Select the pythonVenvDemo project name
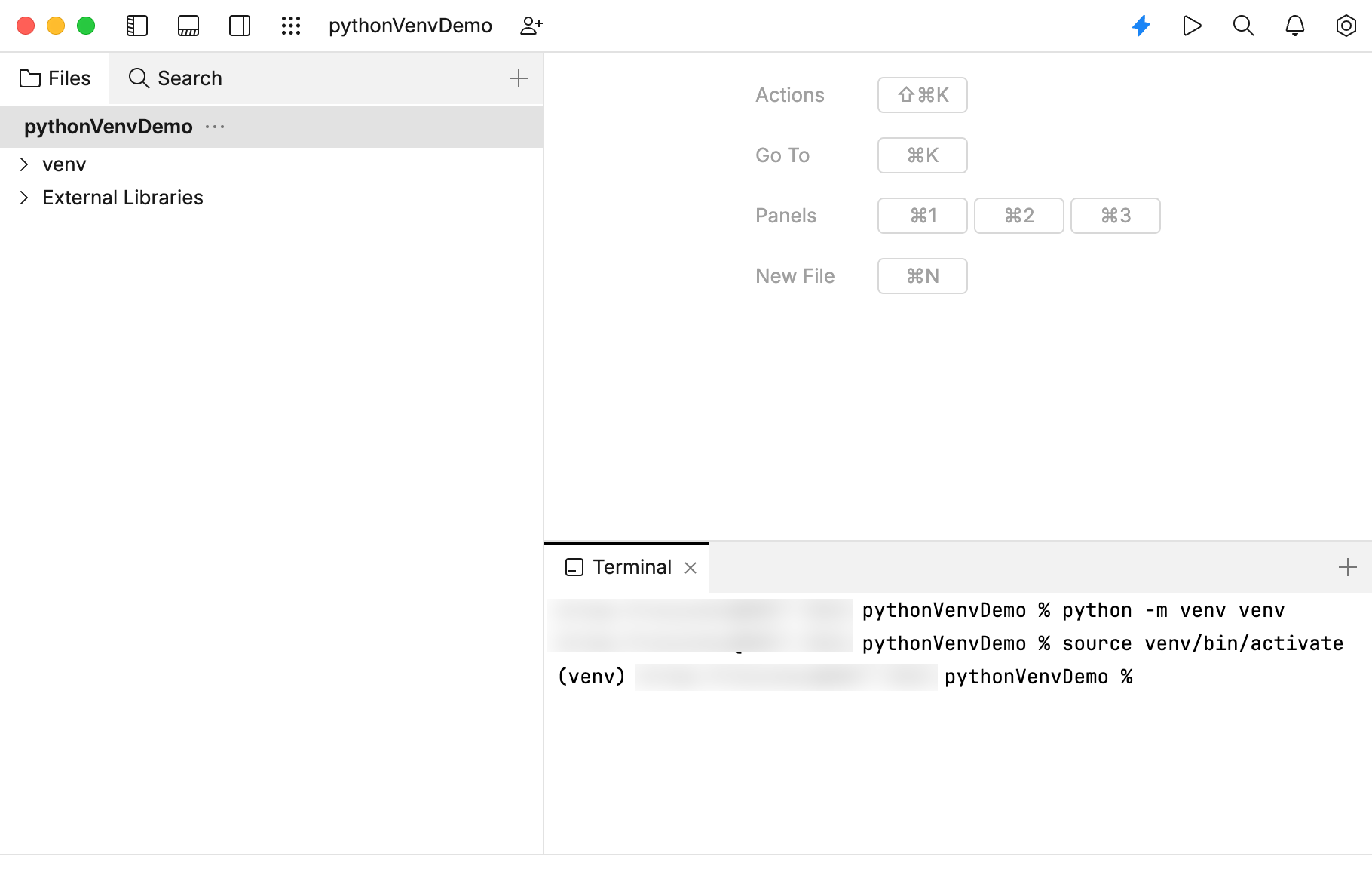This screenshot has width=1372, height=890. (x=109, y=126)
